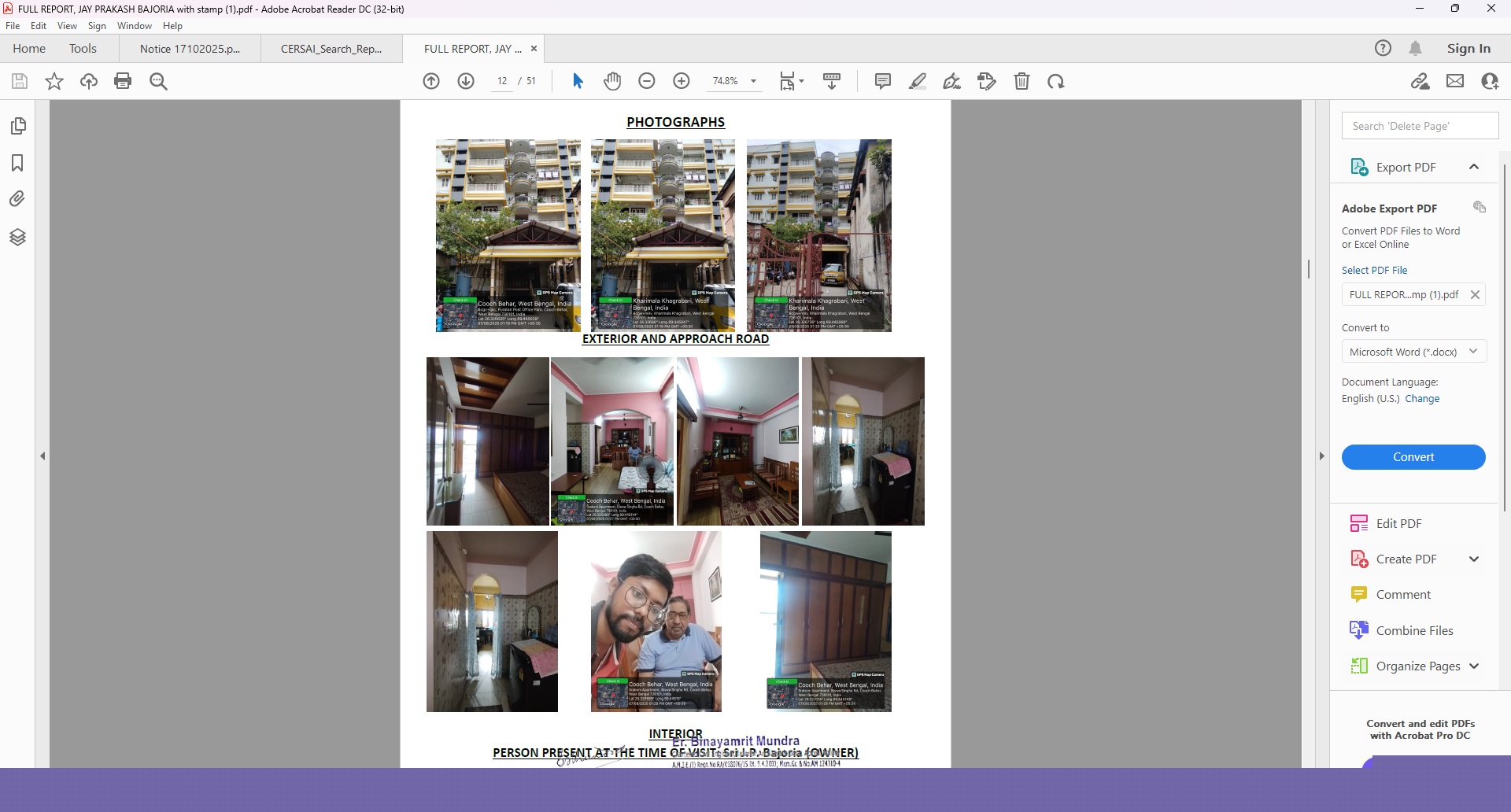The image size is (1511, 812).
Task: Select the Highlight text tool
Action: [917, 80]
